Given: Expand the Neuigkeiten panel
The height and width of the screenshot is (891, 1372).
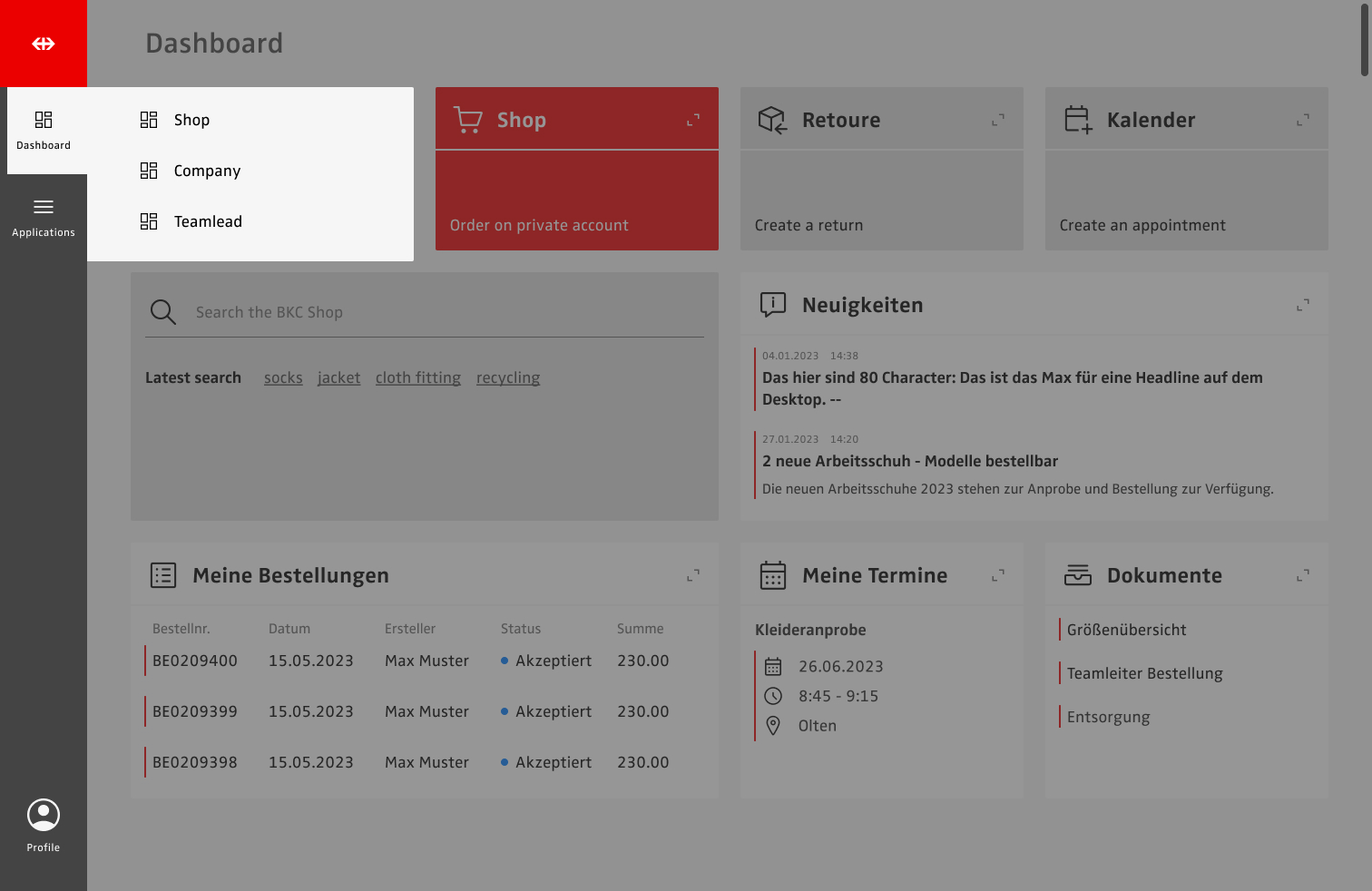Looking at the screenshot, I should (1303, 305).
